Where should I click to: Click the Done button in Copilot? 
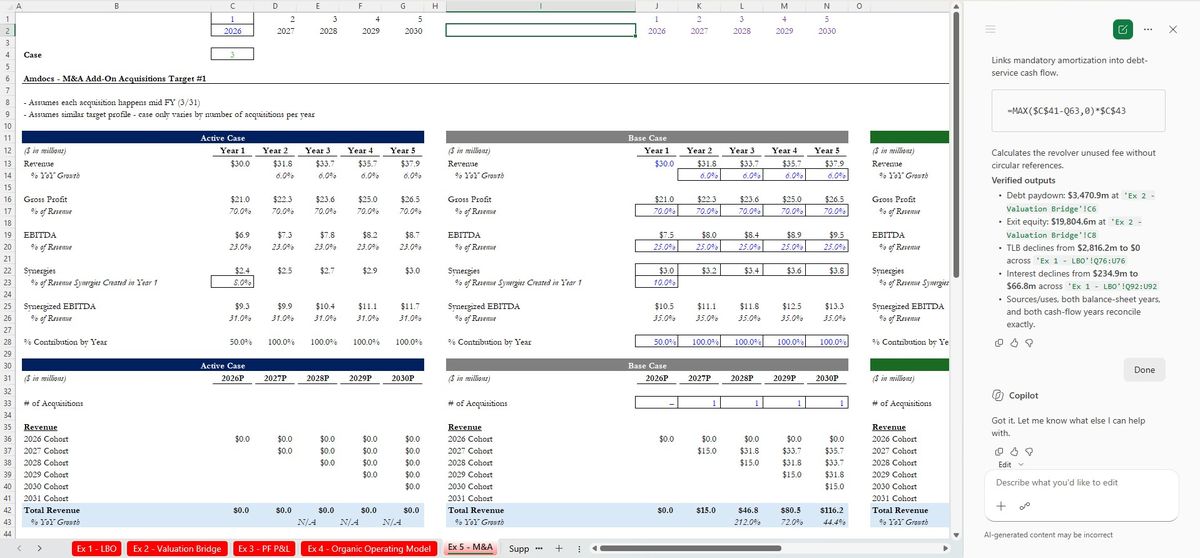tap(1144, 370)
